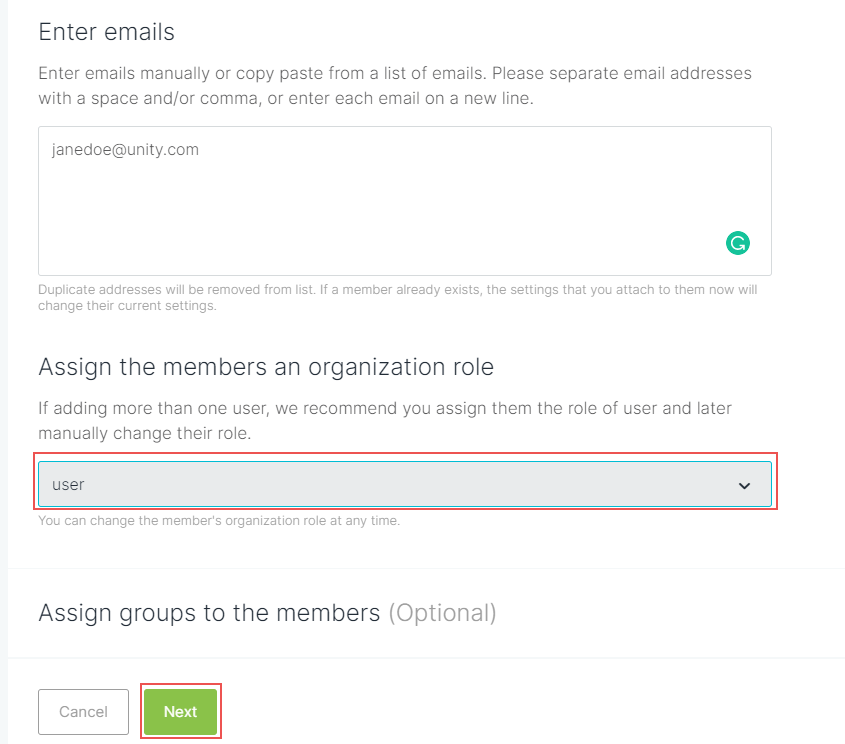The height and width of the screenshot is (744, 845).
Task: Click the green Next button
Action: (181, 712)
